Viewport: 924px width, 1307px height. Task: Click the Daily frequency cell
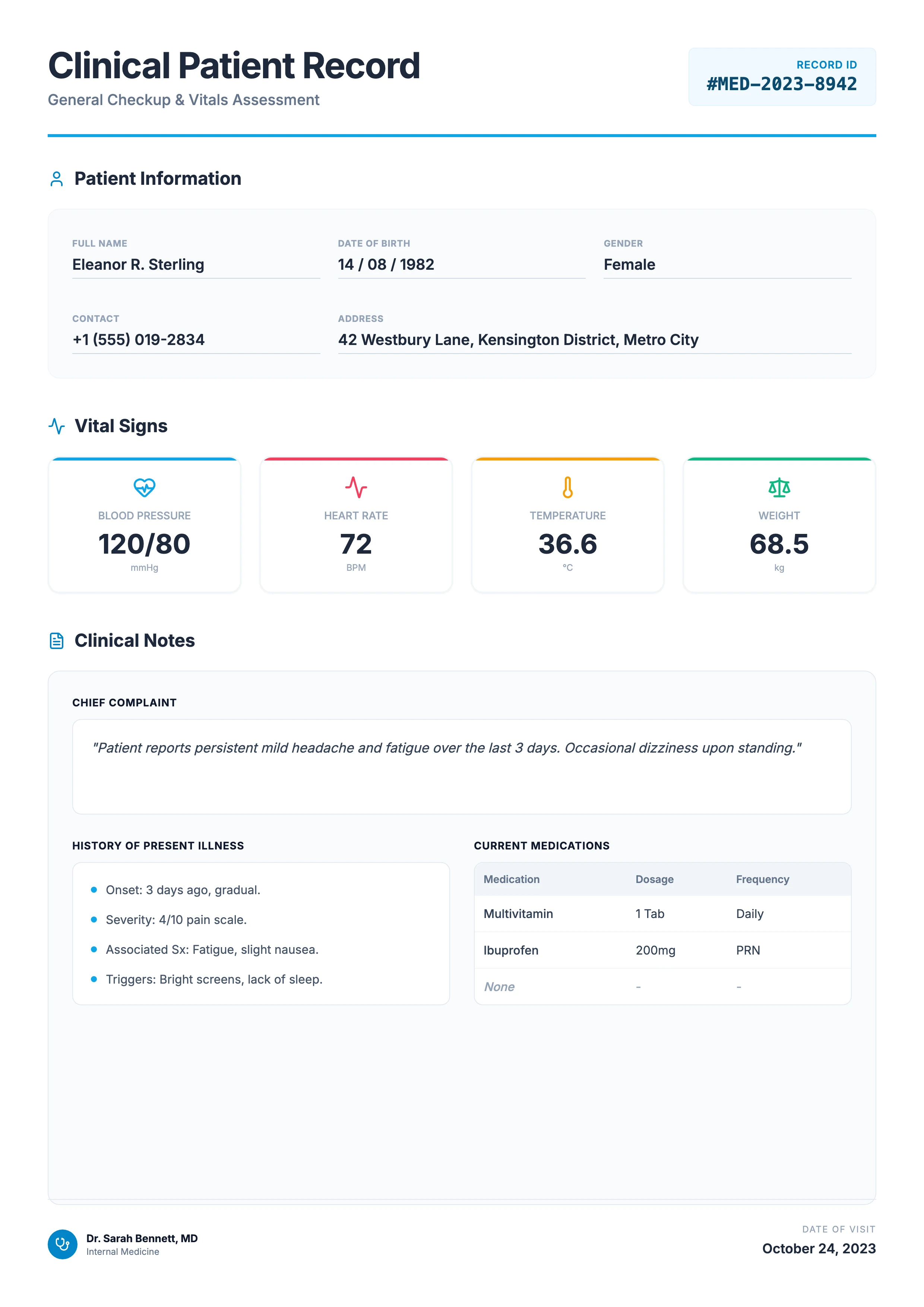point(749,914)
